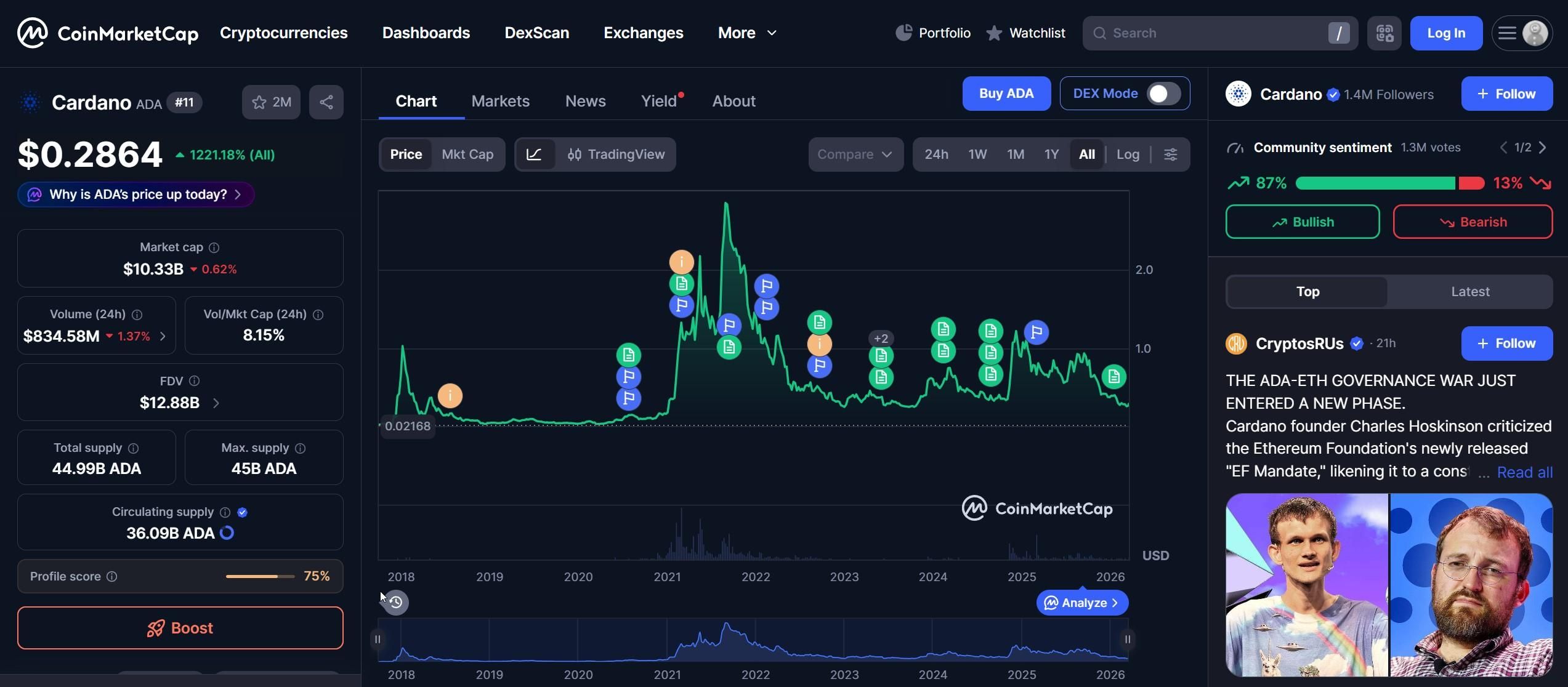The width and height of the screenshot is (1568, 687).
Task: Open the Compare dropdown
Action: 855,155
